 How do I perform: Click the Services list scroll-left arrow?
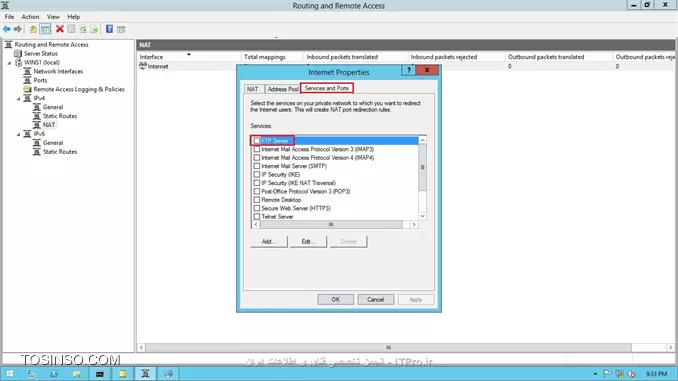[x=256, y=224]
